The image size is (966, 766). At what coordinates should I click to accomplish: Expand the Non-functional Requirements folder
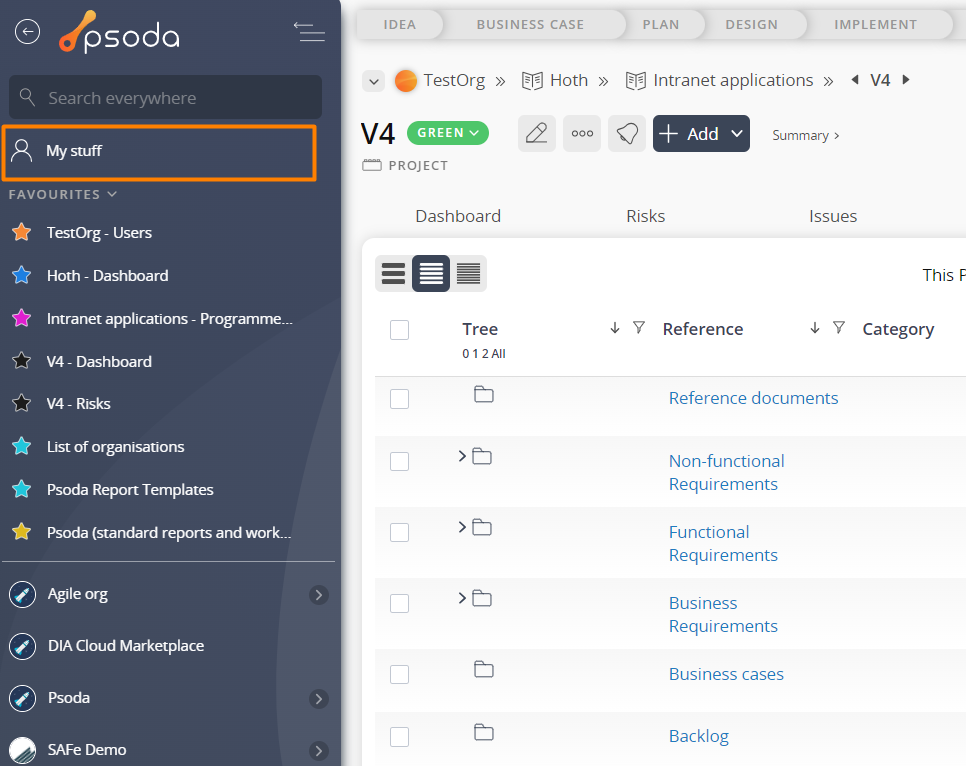coord(462,456)
